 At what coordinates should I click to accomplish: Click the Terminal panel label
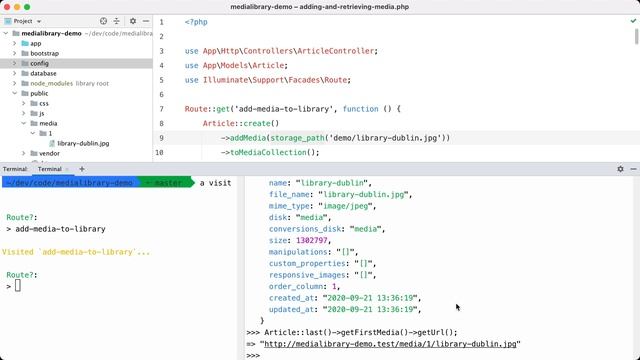point(15,169)
